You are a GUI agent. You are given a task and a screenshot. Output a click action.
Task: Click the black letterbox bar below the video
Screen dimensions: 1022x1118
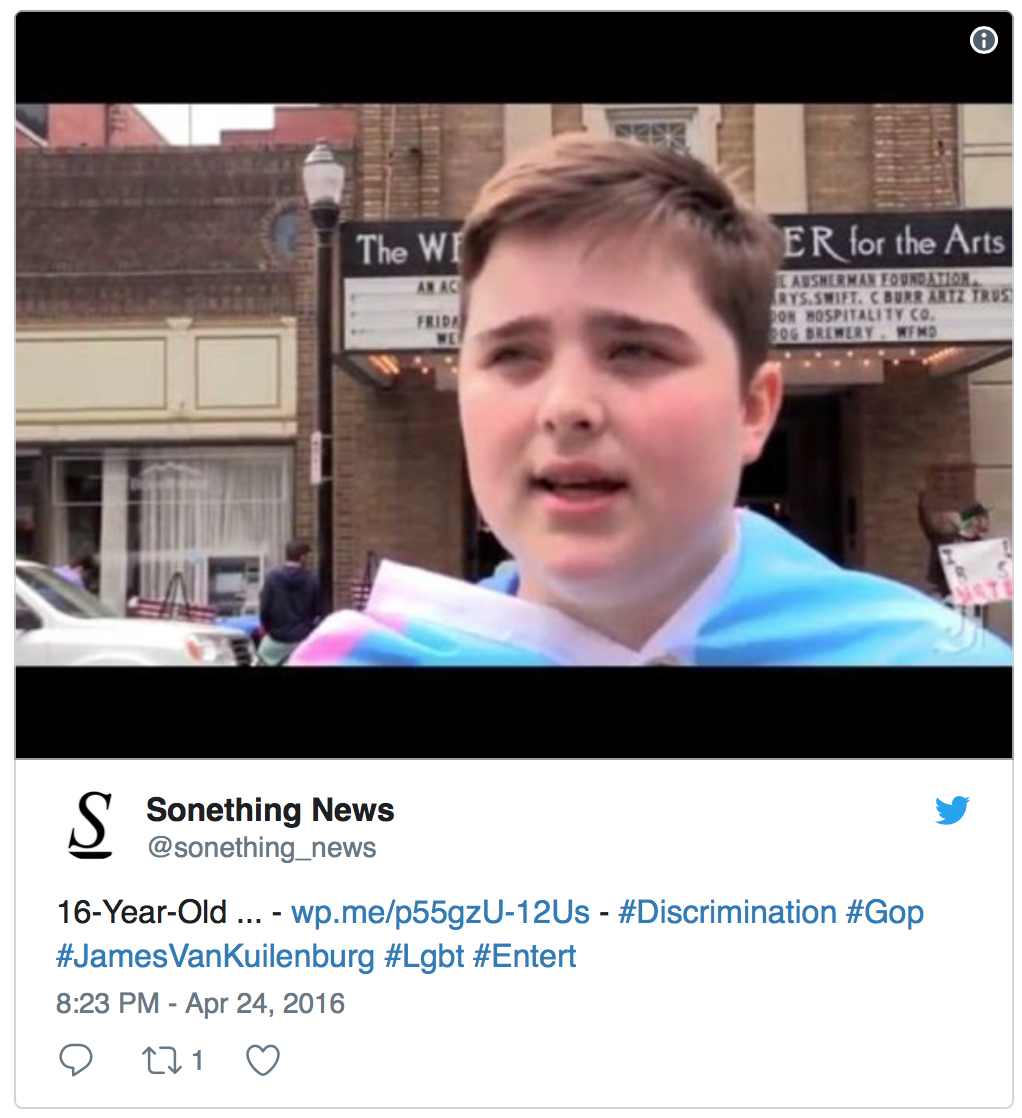(513, 712)
